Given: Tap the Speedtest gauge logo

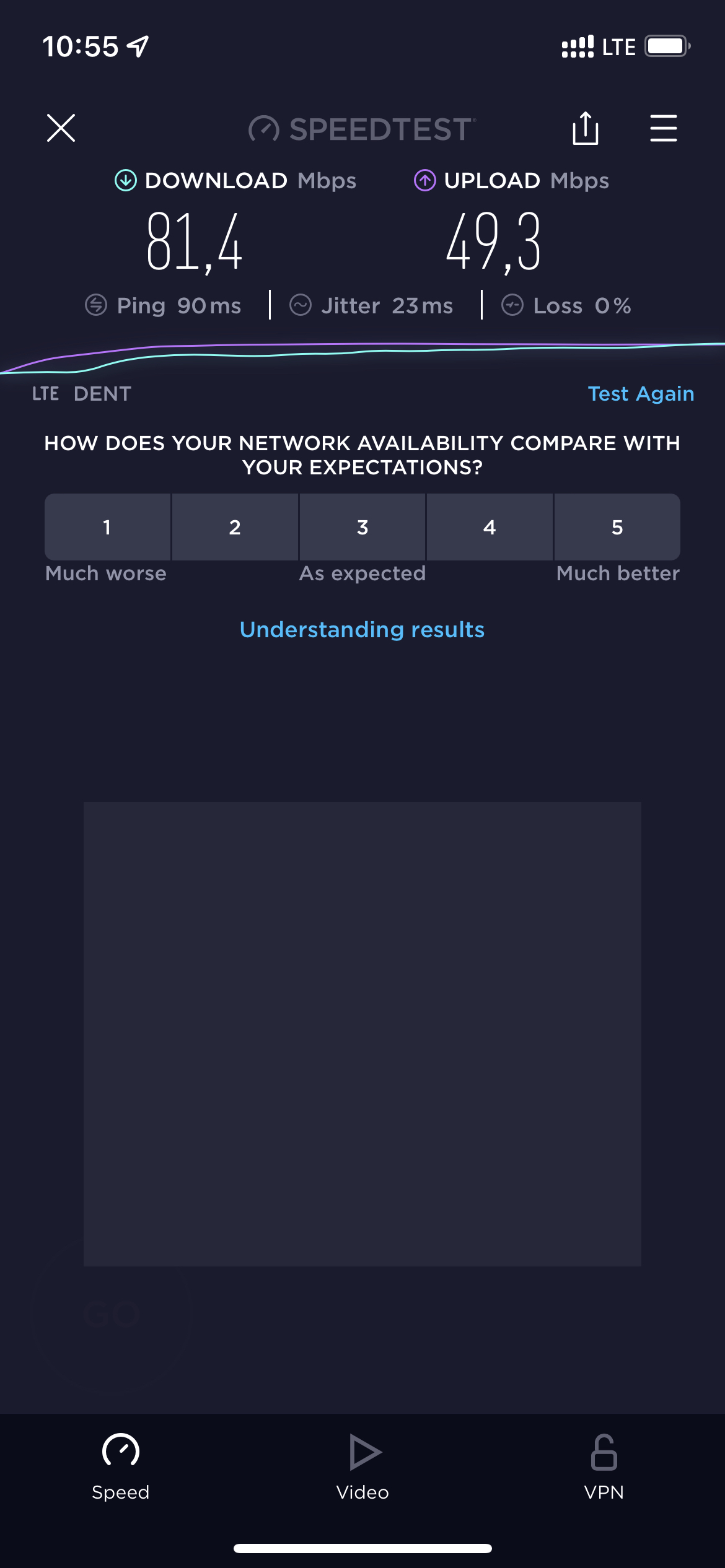Looking at the screenshot, I should tap(264, 129).
